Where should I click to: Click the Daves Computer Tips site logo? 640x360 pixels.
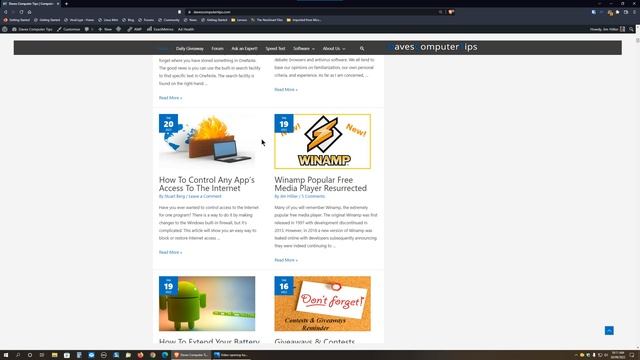pyautogui.click(x=432, y=47)
